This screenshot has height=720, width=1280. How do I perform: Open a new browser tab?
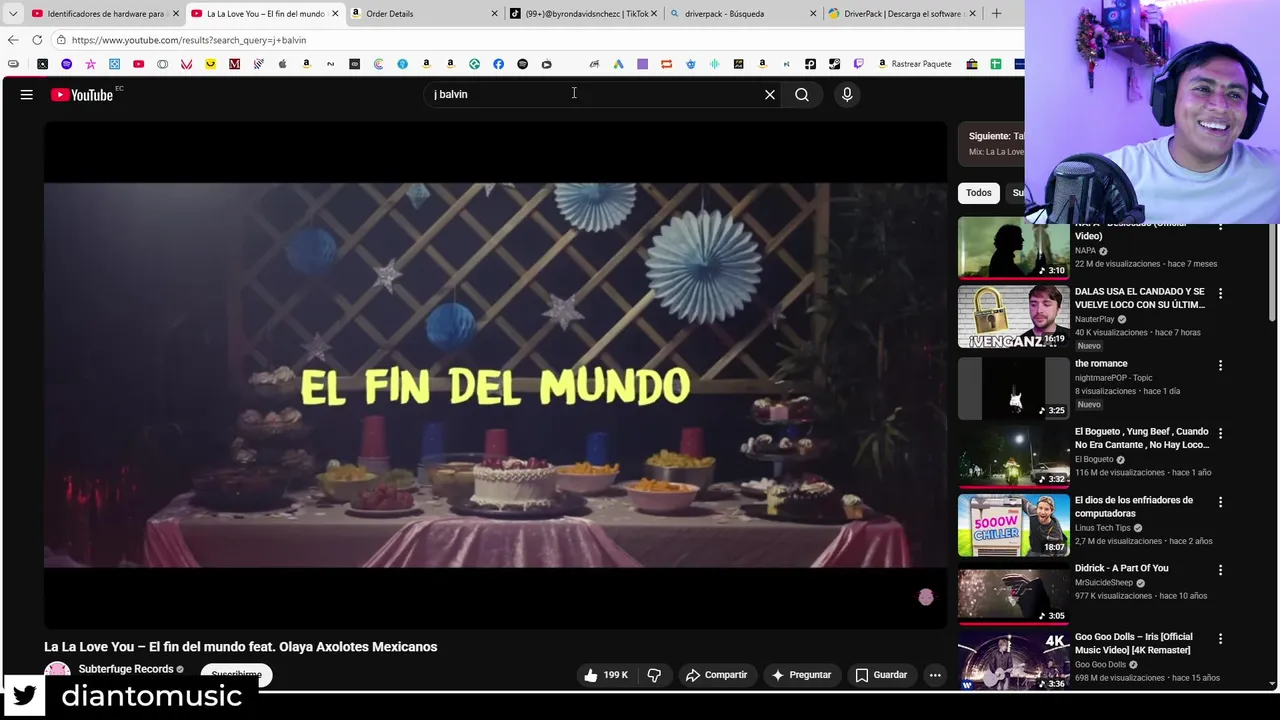996,13
